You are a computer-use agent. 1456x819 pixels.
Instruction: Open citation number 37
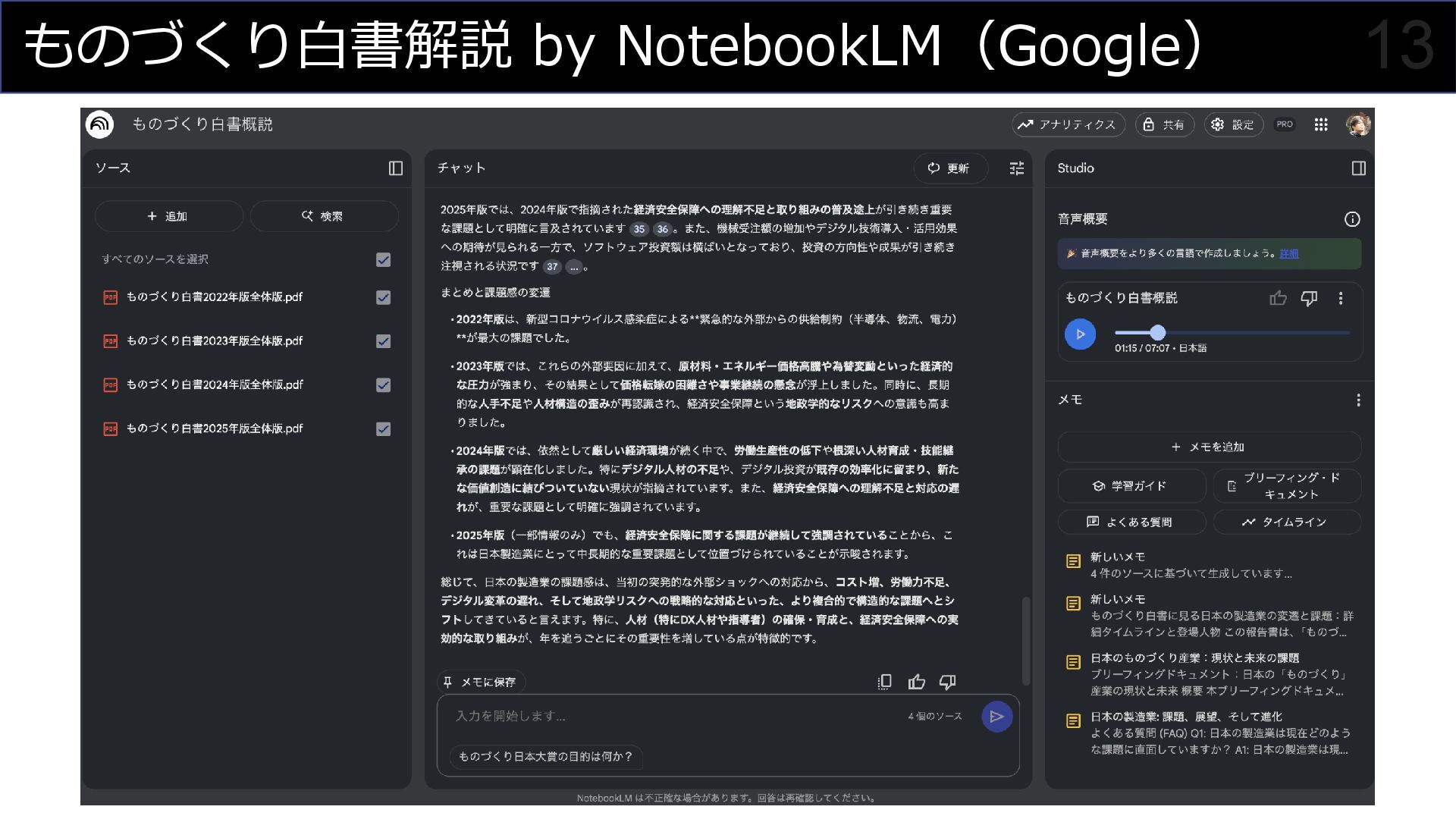552,267
